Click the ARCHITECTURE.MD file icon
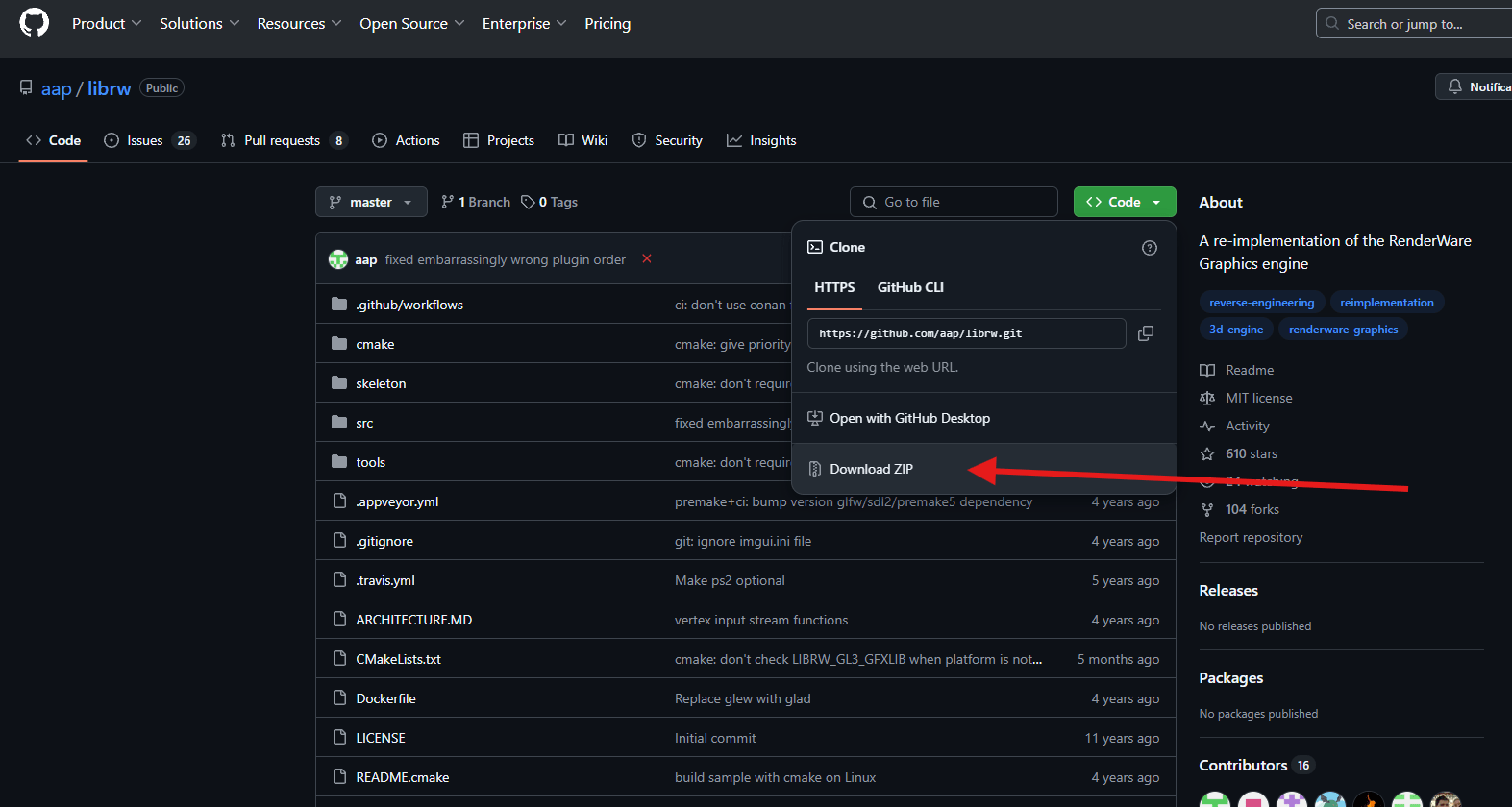Viewport: 1512px width, 807px height. (339, 619)
